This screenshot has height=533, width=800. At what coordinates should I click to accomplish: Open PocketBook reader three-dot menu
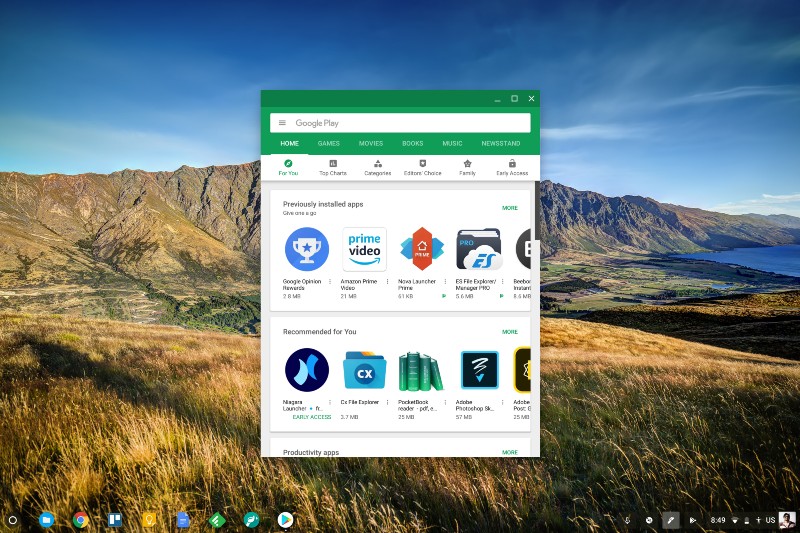click(x=445, y=402)
